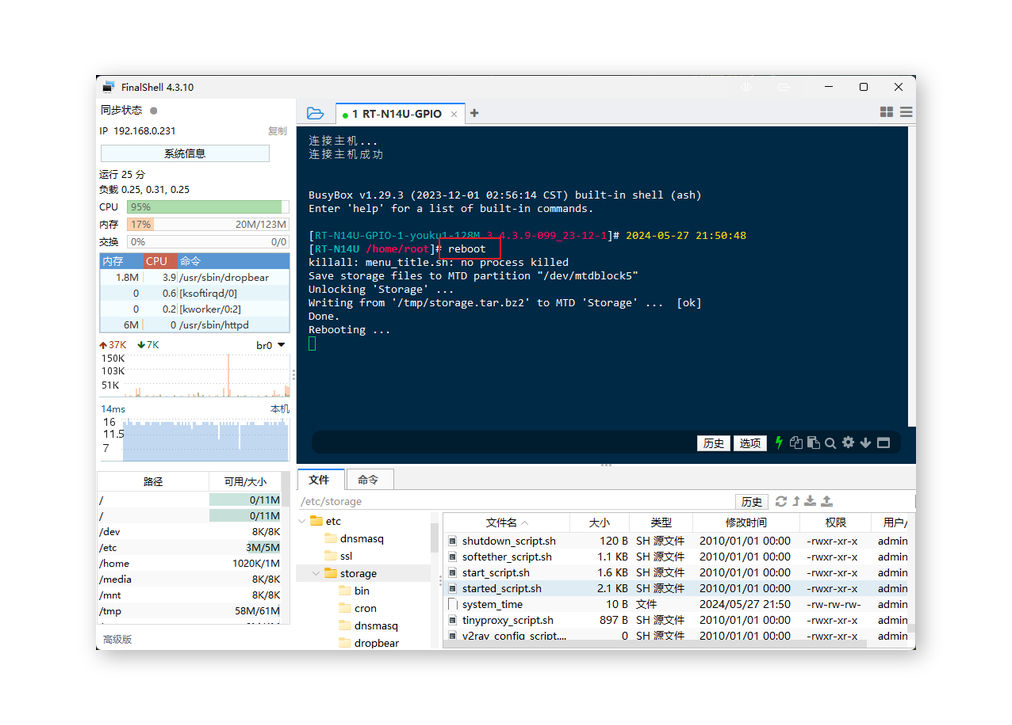Switch to the grid window layout view
Viewport: 1012px width, 725px height.
tap(886, 112)
